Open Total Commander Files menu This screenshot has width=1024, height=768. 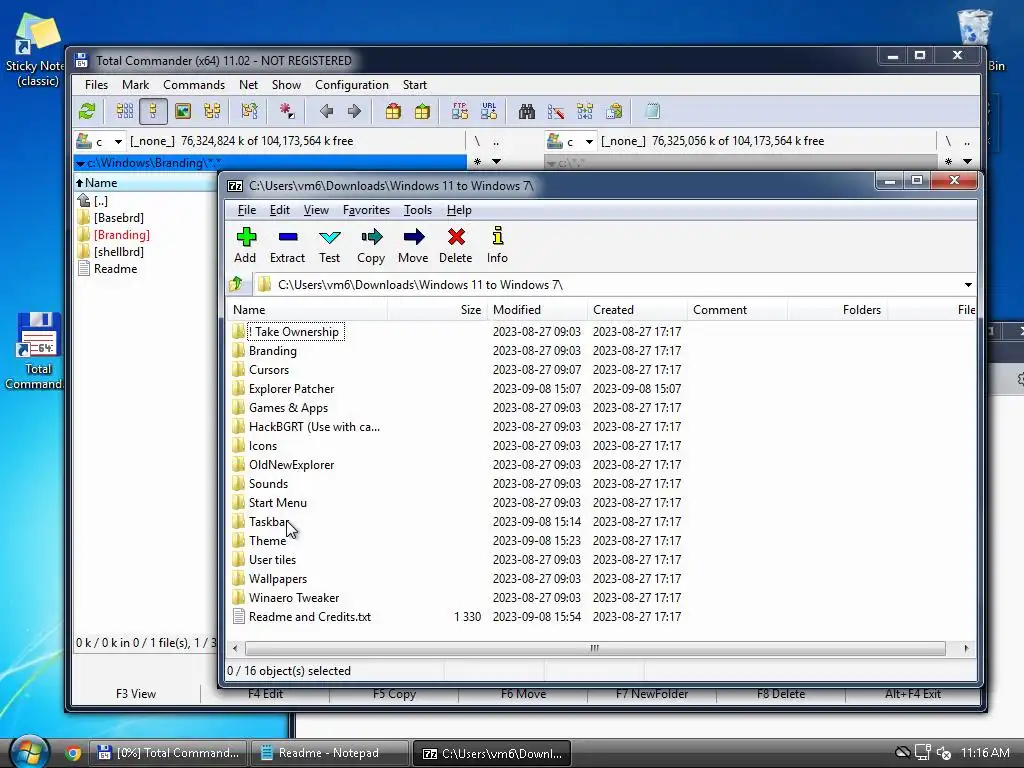(96, 85)
